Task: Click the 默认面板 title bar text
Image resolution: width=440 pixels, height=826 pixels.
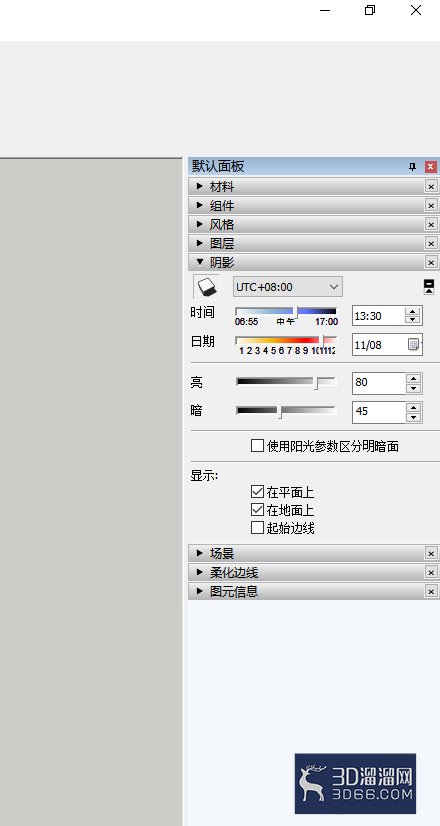Action: [218, 166]
